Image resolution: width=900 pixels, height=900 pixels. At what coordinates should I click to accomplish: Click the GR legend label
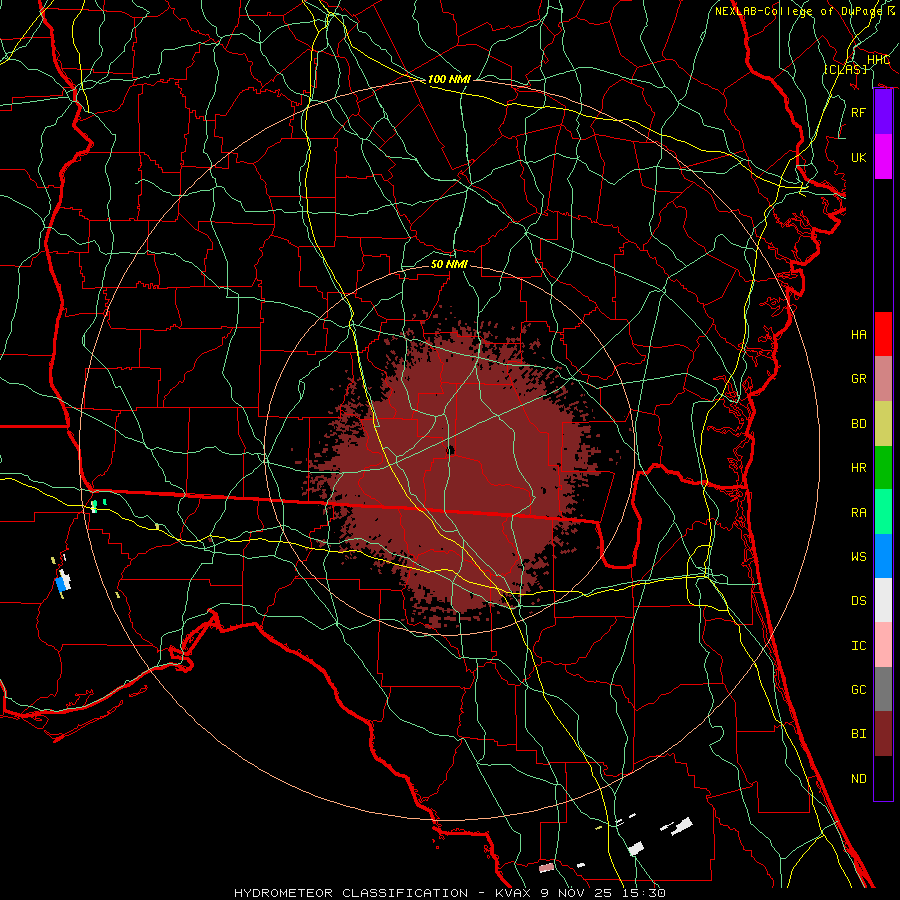click(x=858, y=379)
